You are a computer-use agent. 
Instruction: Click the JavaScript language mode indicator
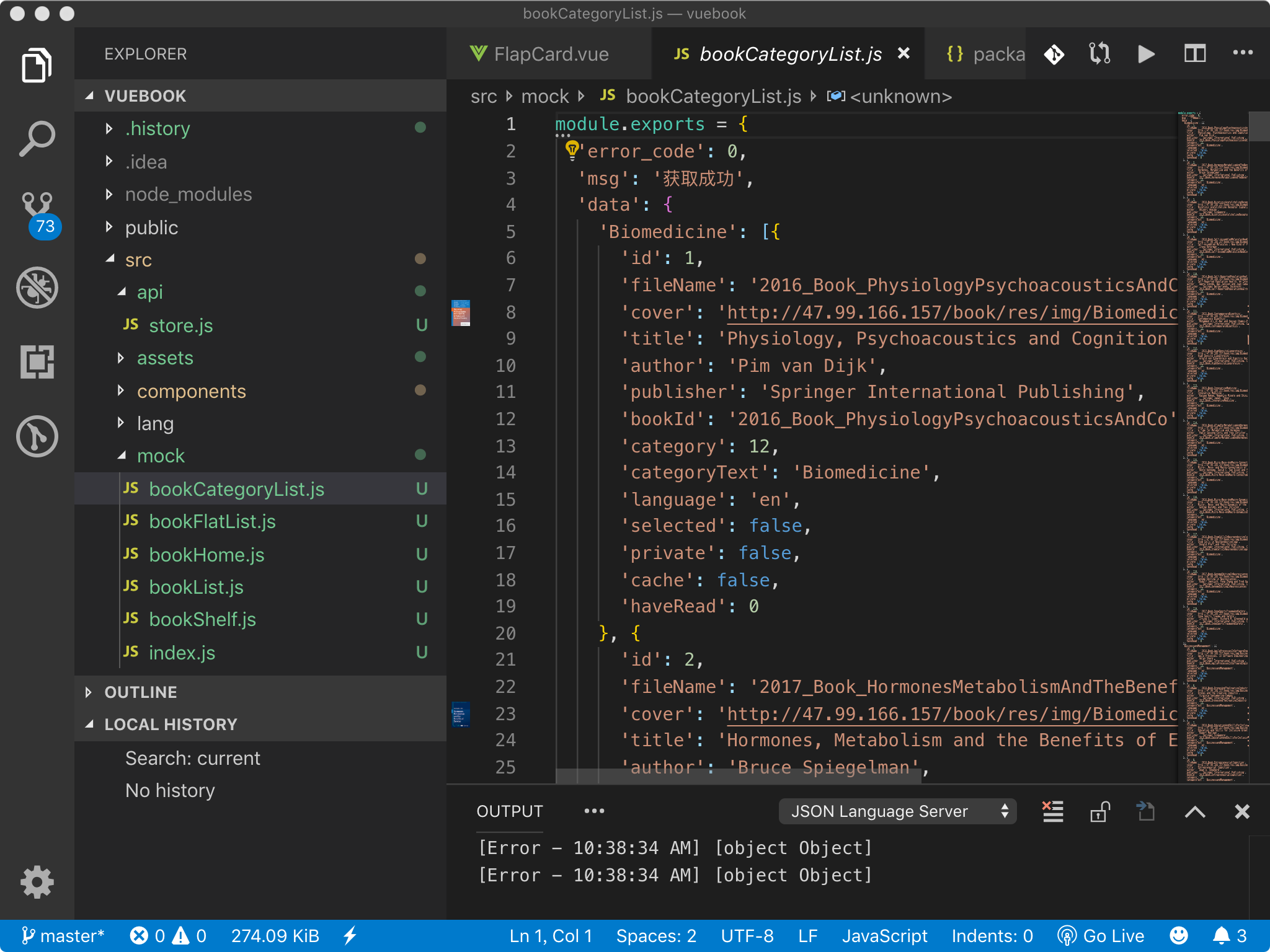click(x=884, y=936)
